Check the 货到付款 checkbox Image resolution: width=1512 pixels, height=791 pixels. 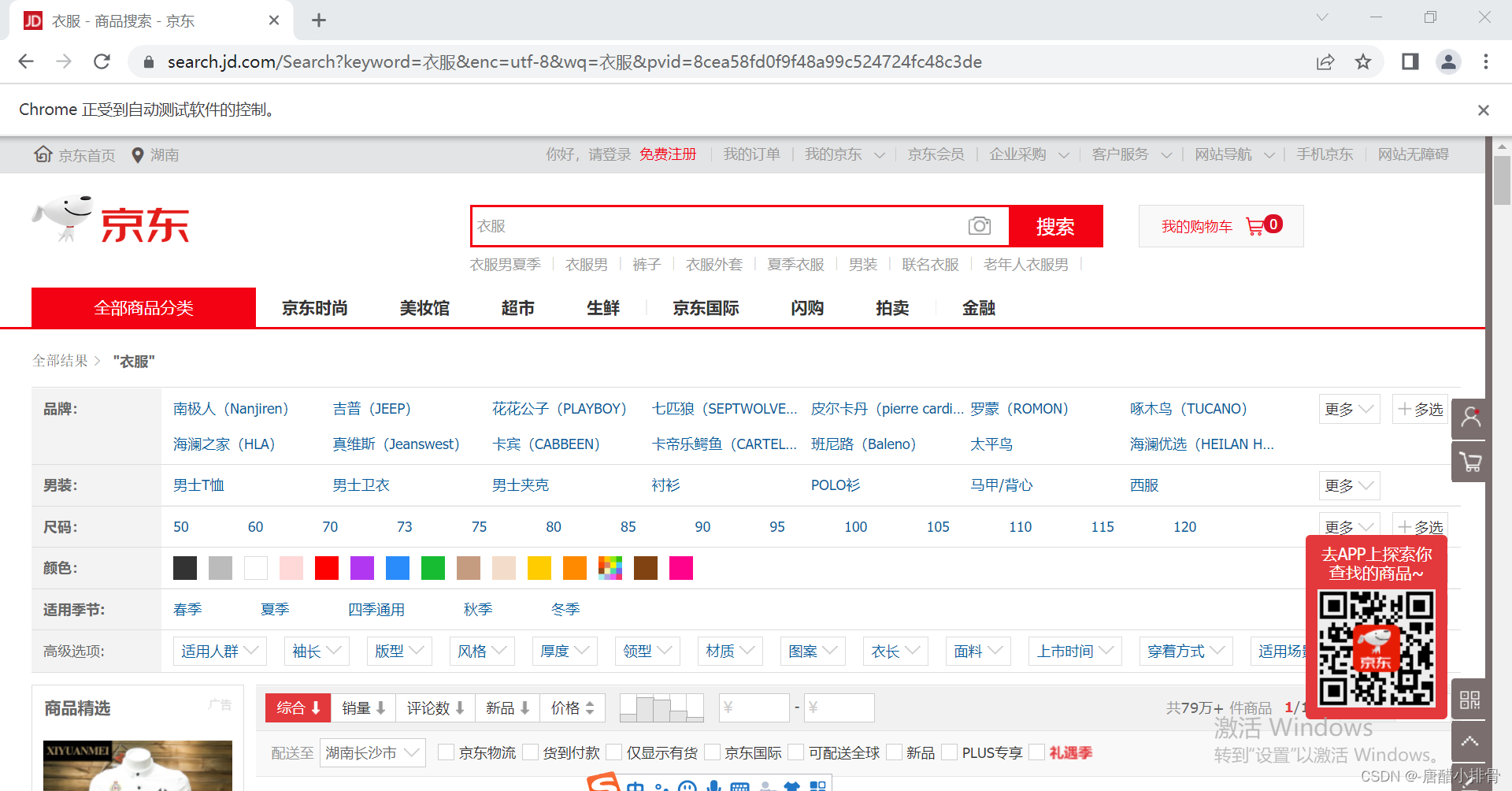pos(530,752)
